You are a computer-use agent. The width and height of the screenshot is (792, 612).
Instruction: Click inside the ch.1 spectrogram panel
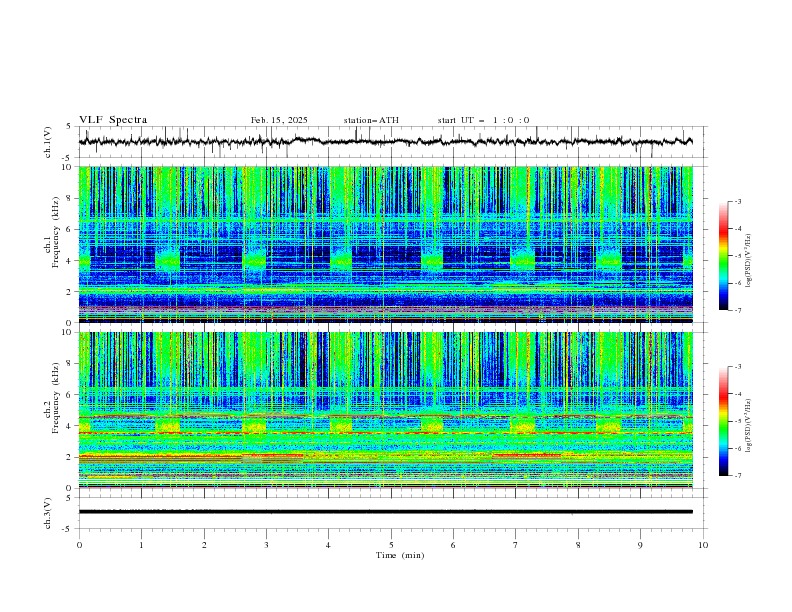(x=385, y=244)
